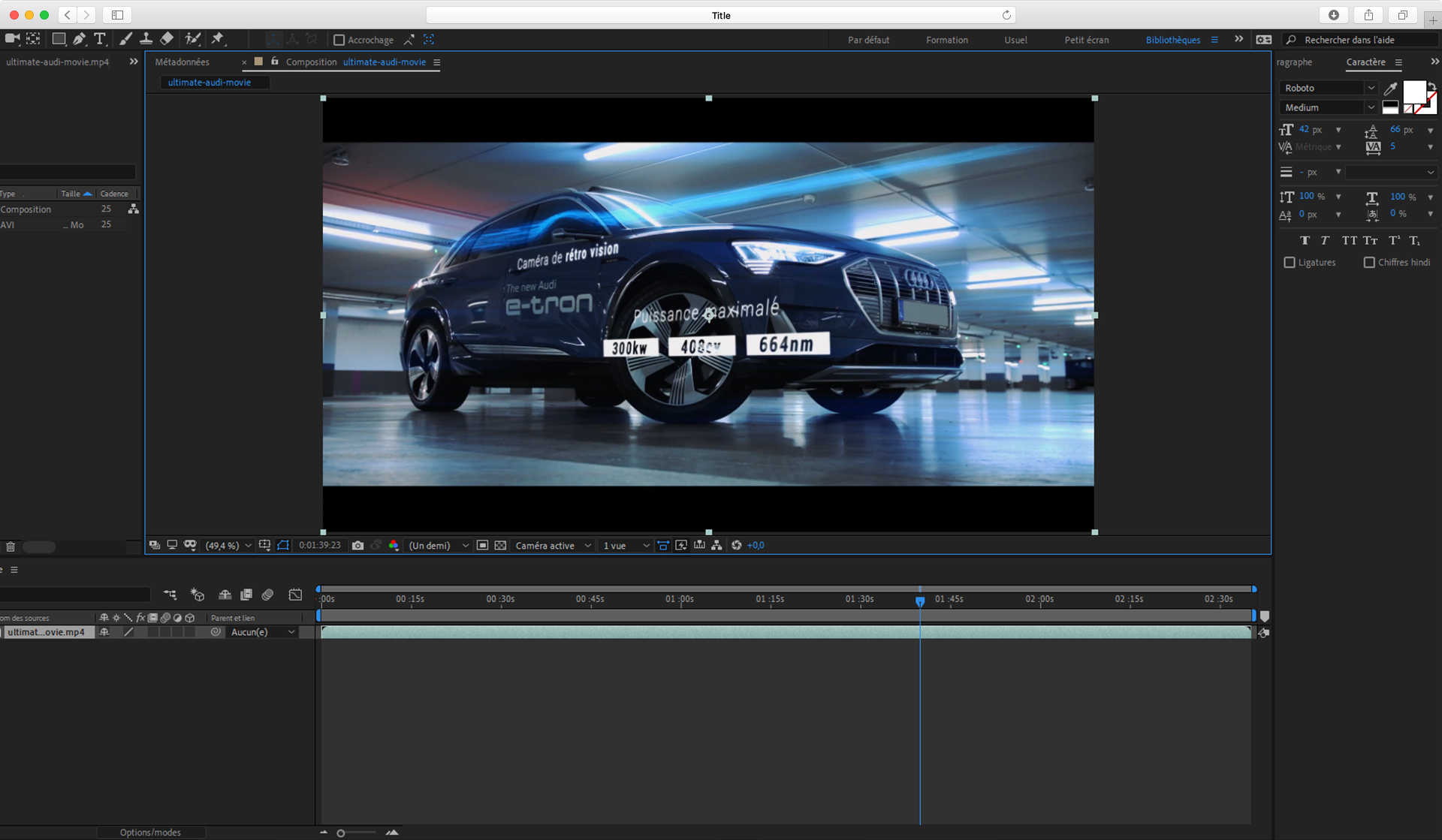Apply Faux Bold text style button

tap(1305, 241)
